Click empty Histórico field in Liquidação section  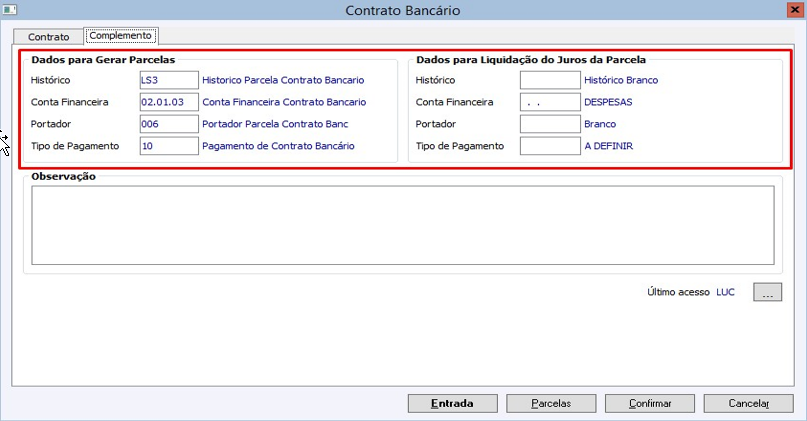(x=550, y=80)
